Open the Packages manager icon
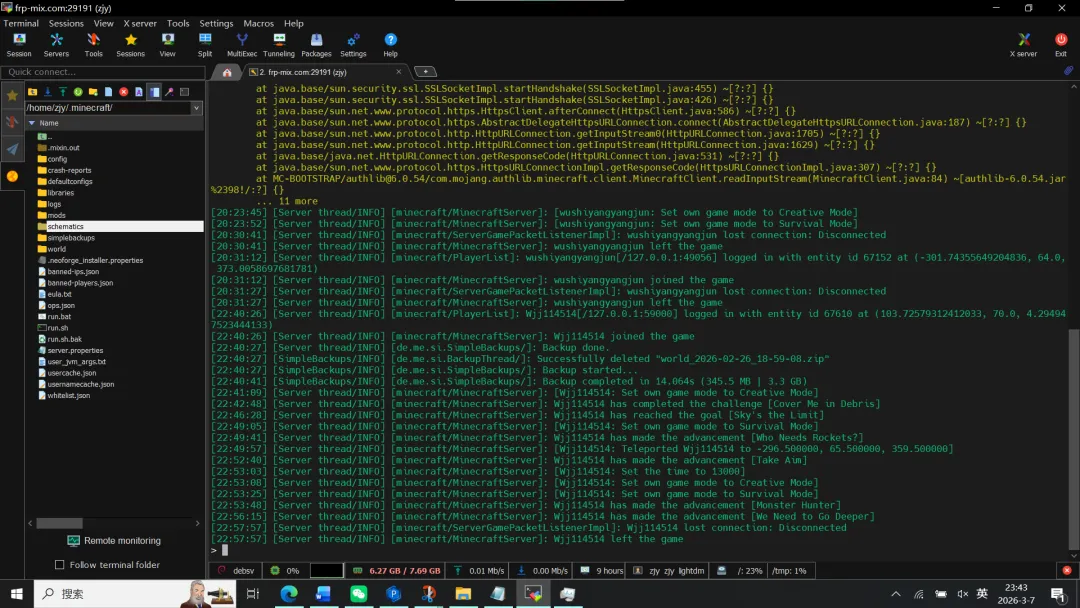This screenshot has width=1080, height=608. pyautogui.click(x=316, y=44)
